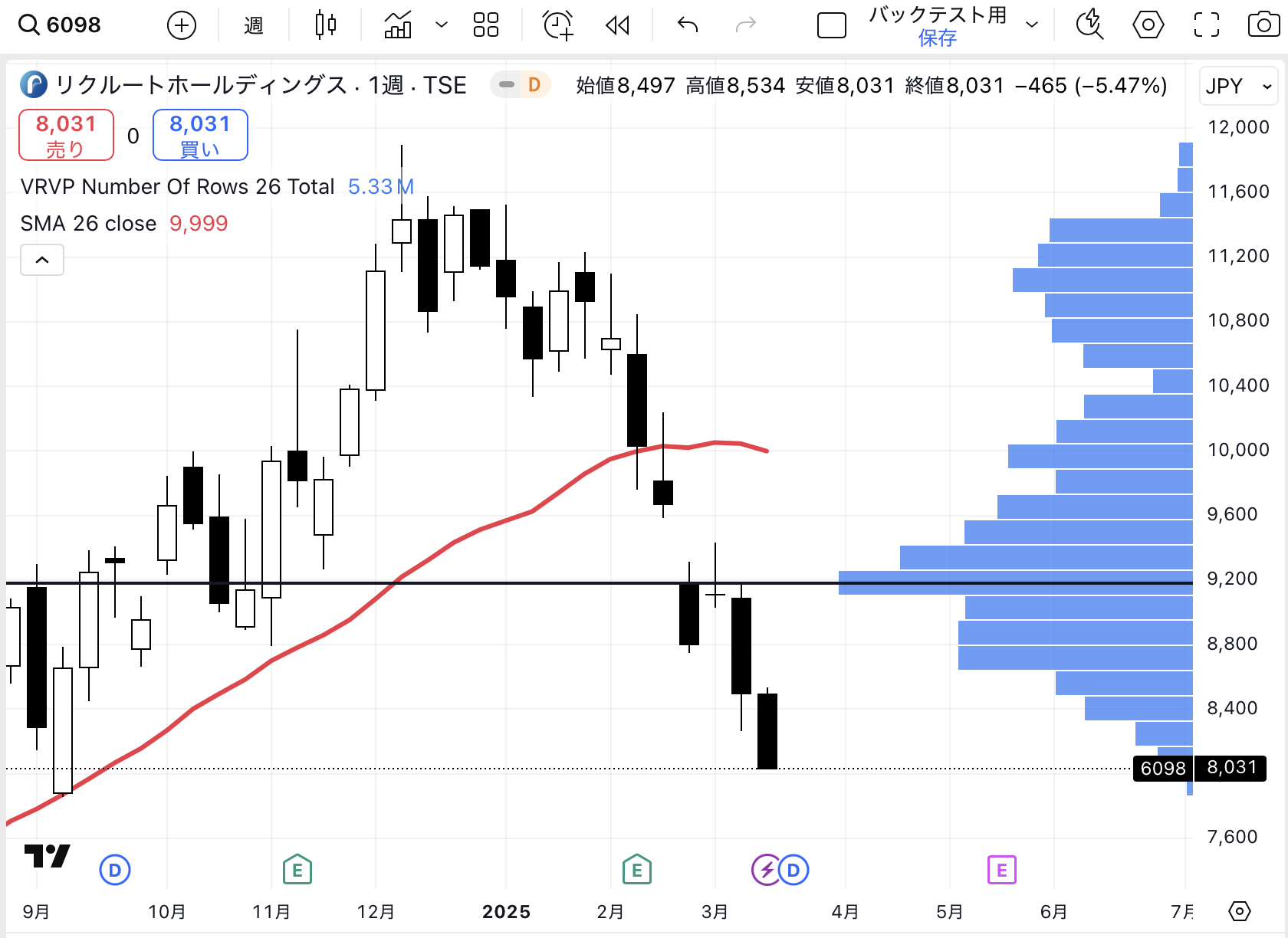The height and width of the screenshot is (938, 1288).
Task: Open the JPY currency dropdown
Action: point(1239,86)
